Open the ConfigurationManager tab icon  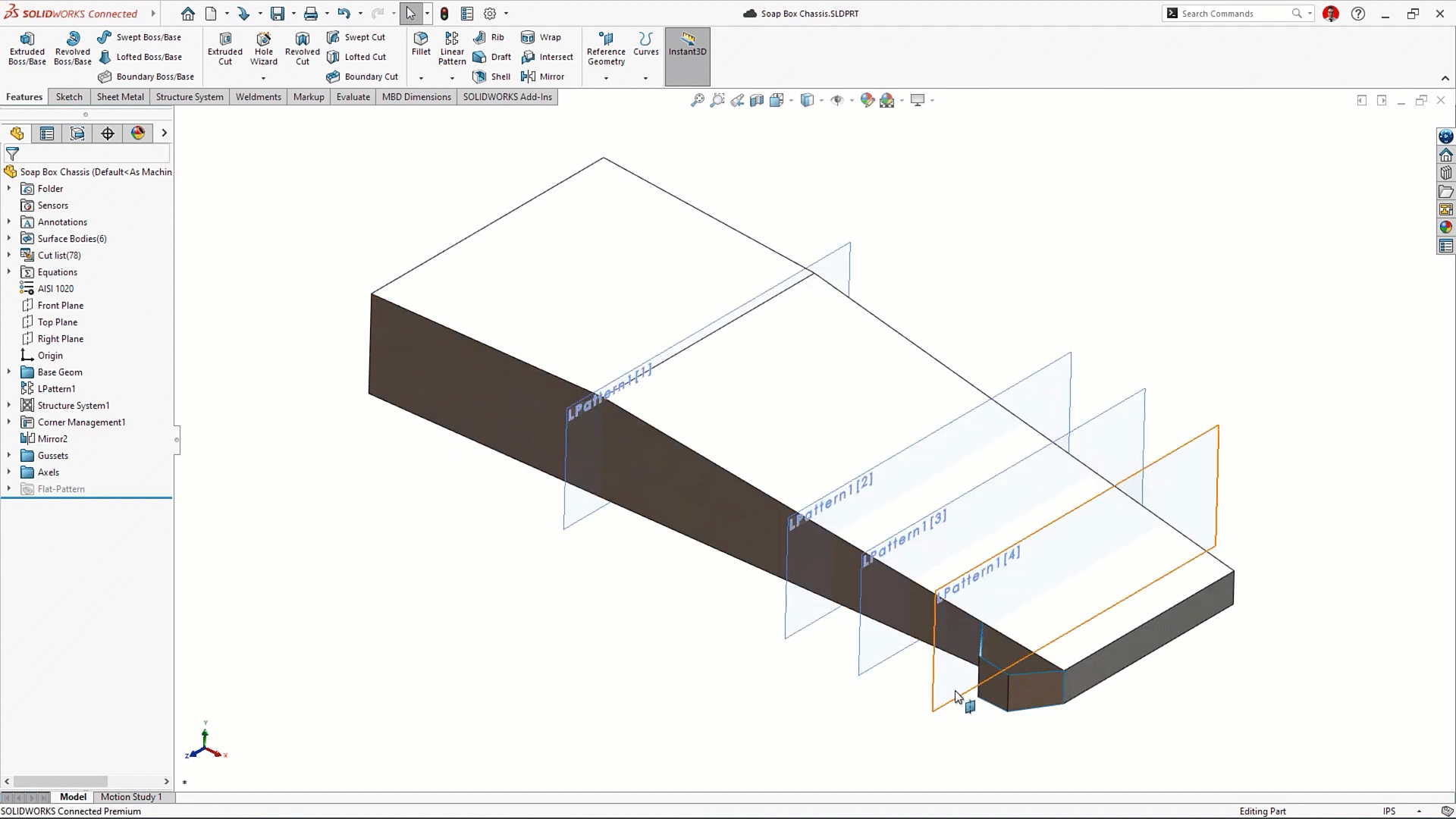tap(77, 133)
